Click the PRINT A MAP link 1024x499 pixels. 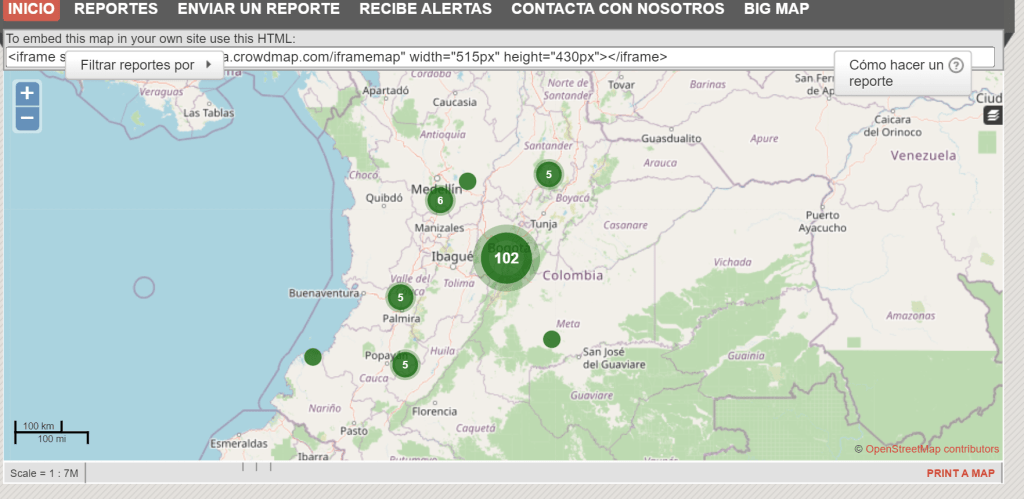960,474
